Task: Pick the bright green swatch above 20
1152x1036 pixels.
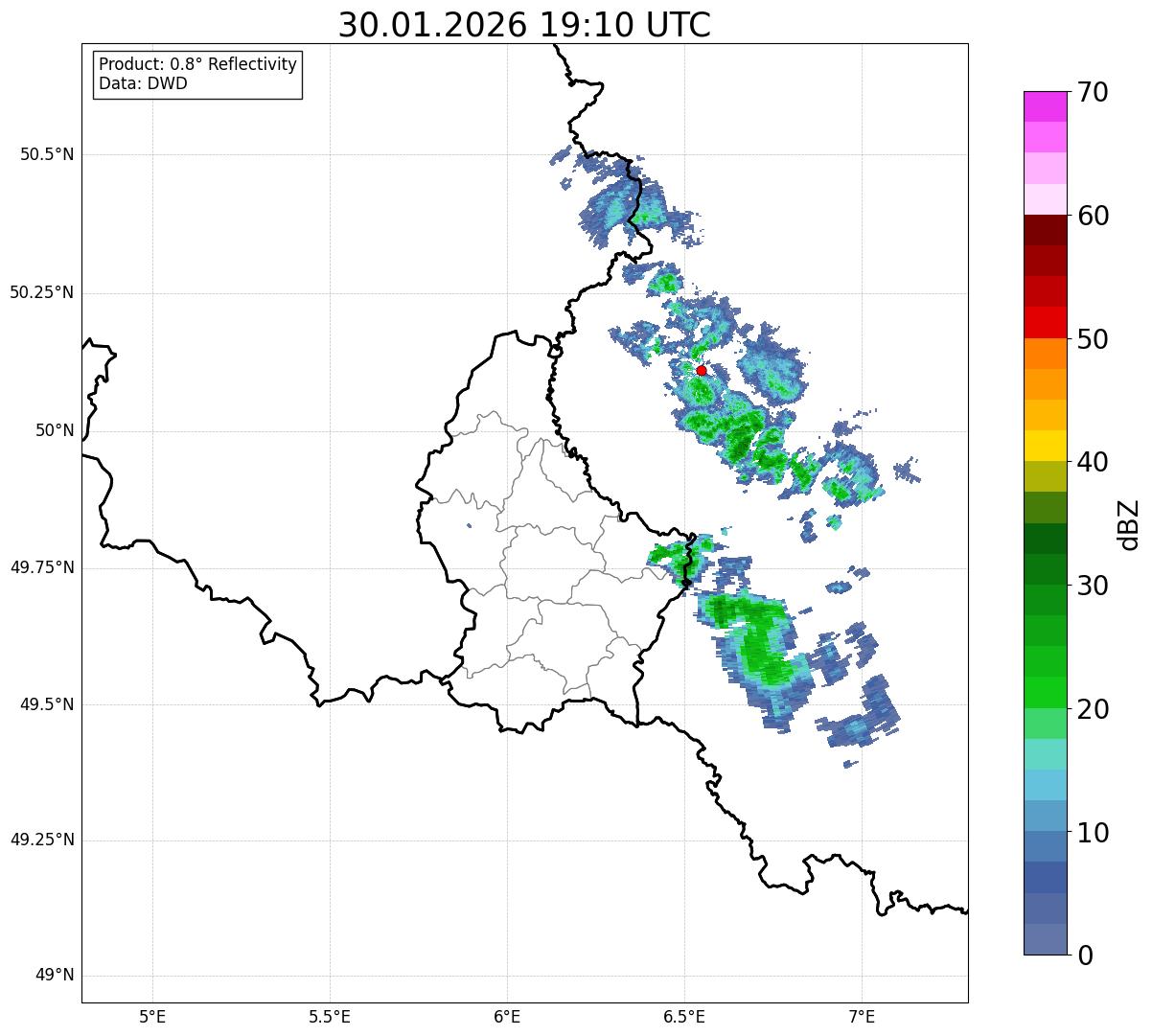Action: point(1045,692)
